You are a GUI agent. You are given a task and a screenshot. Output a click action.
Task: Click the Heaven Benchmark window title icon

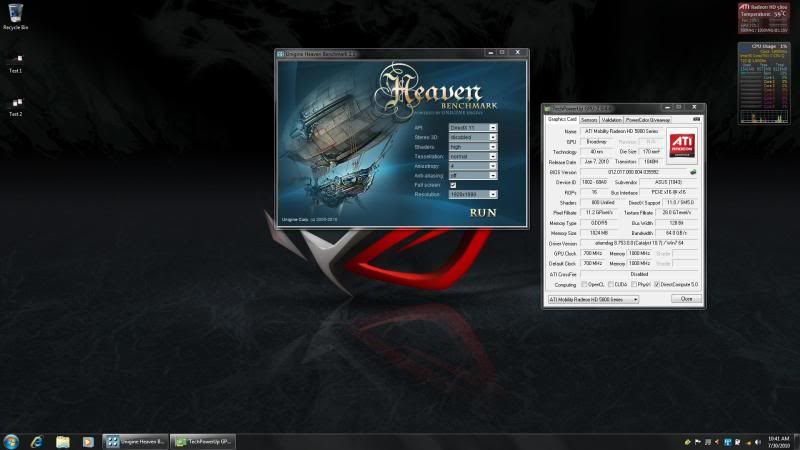tap(280, 54)
